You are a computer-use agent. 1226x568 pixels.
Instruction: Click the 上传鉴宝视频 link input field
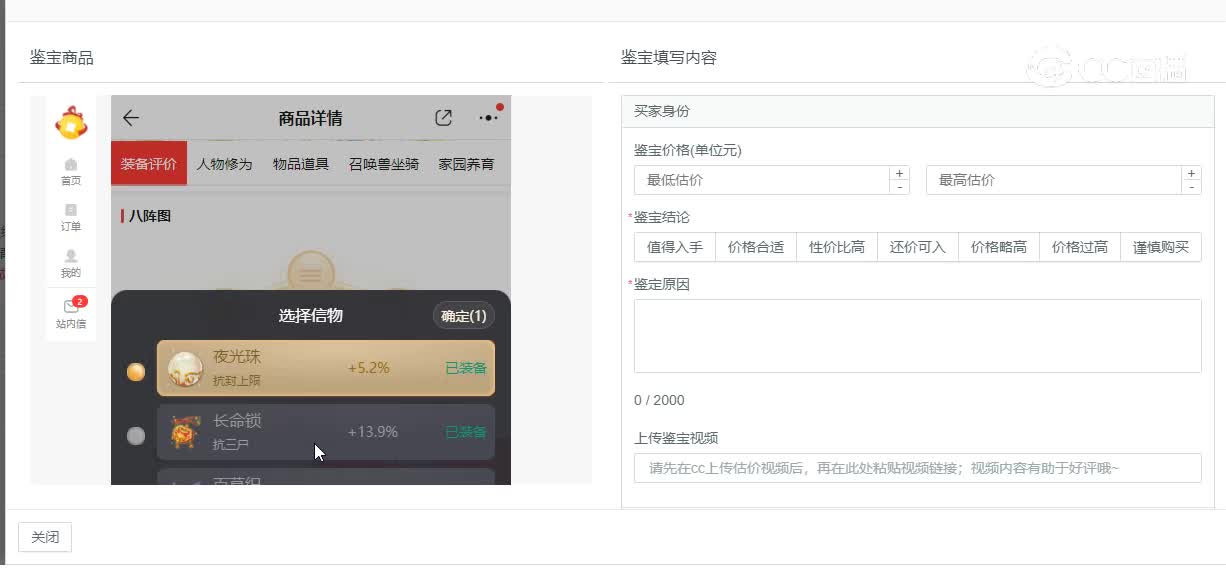(x=918, y=468)
